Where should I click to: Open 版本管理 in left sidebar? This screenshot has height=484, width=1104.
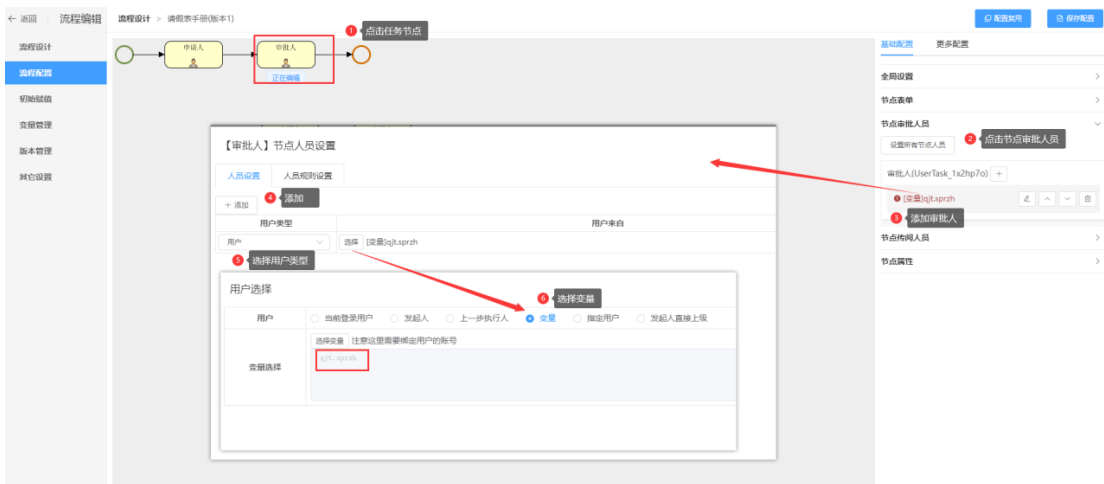point(56,151)
